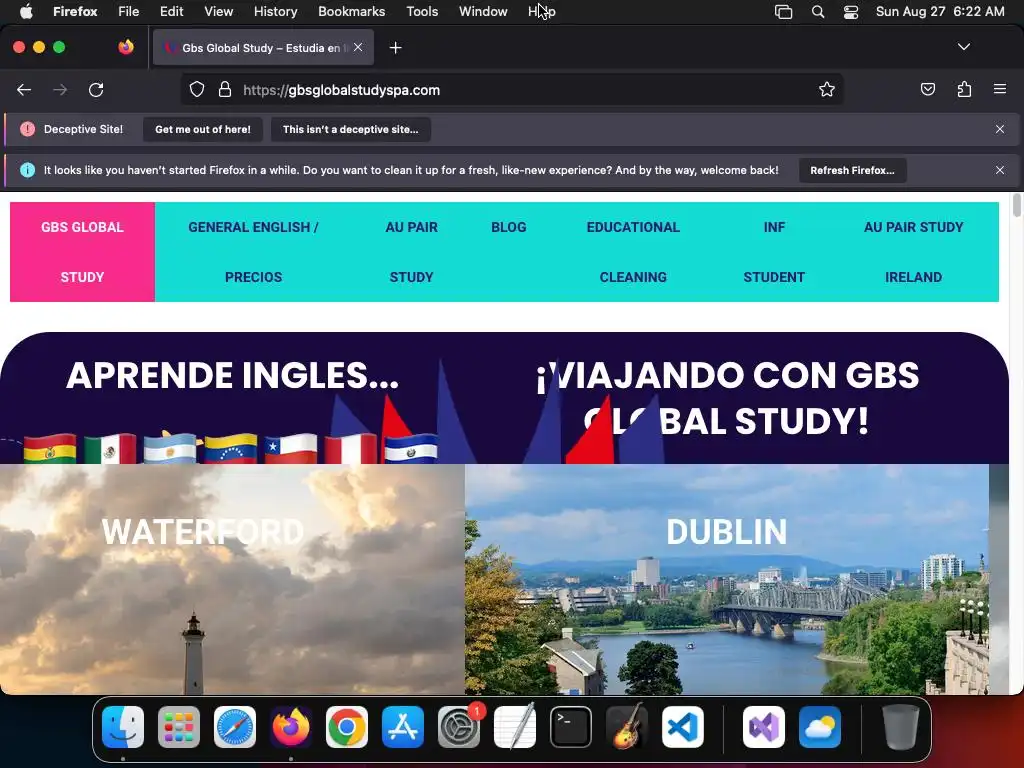Viewport: 1024px width, 768px height.
Task: Dismiss the Refresh Firefox notification bar
Action: click(999, 170)
